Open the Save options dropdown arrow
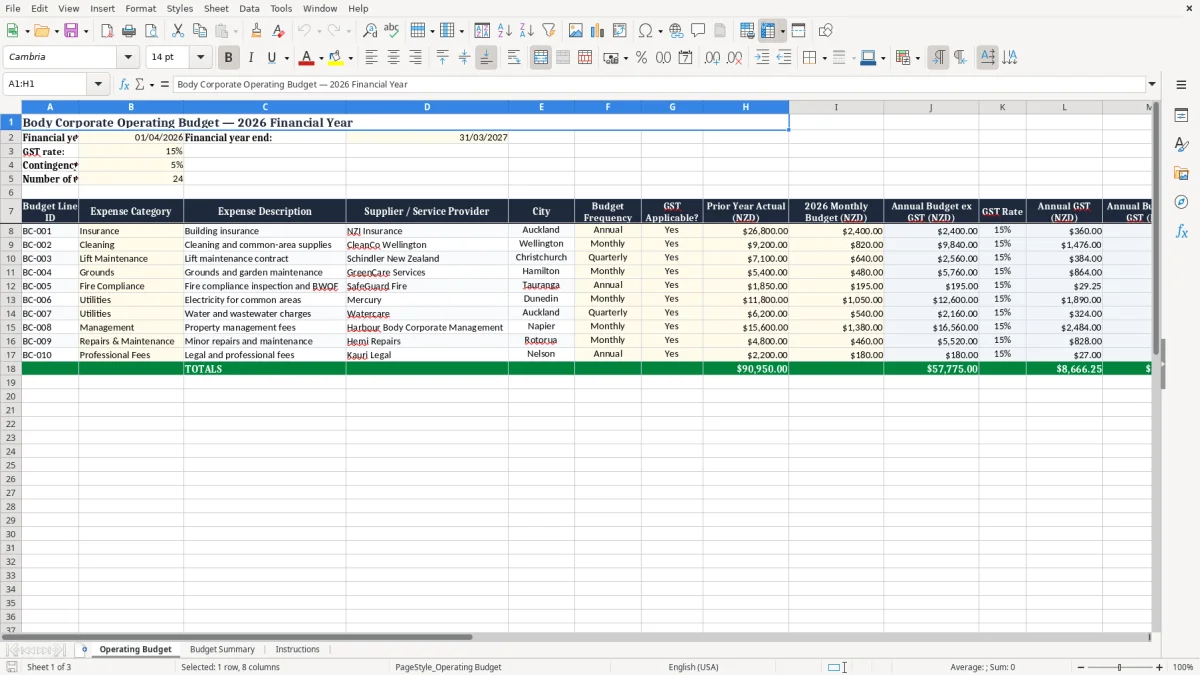 pos(85,31)
